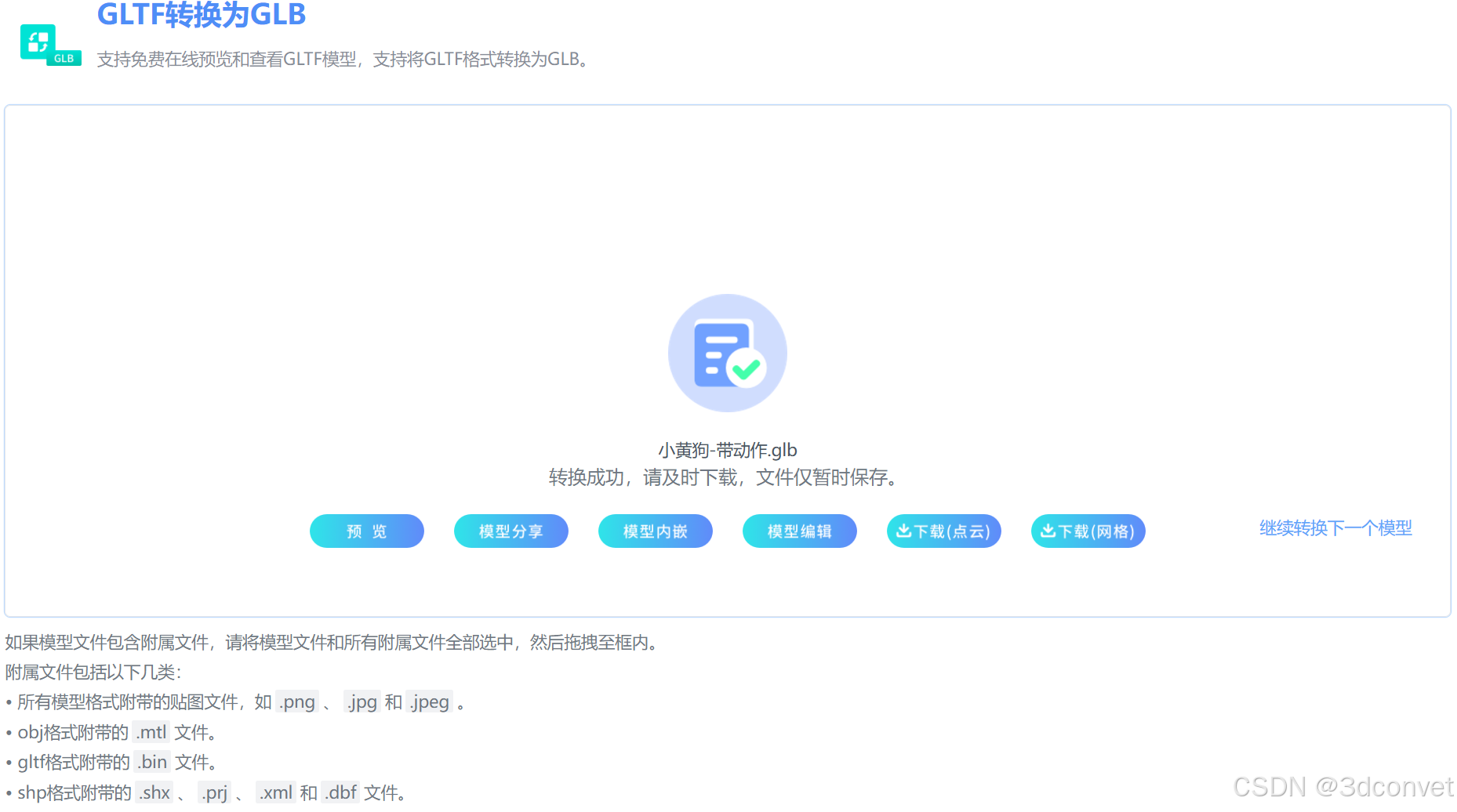Open 模型编辑 to edit the model
Screen dimensions: 1457x812
[x=799, y=531]
